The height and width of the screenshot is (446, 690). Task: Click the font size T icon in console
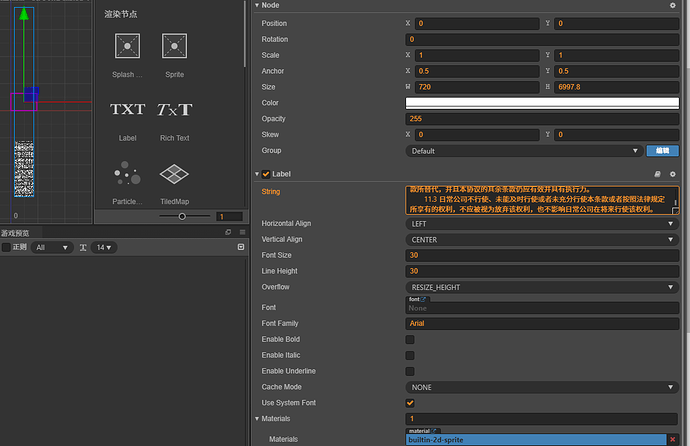83,248
